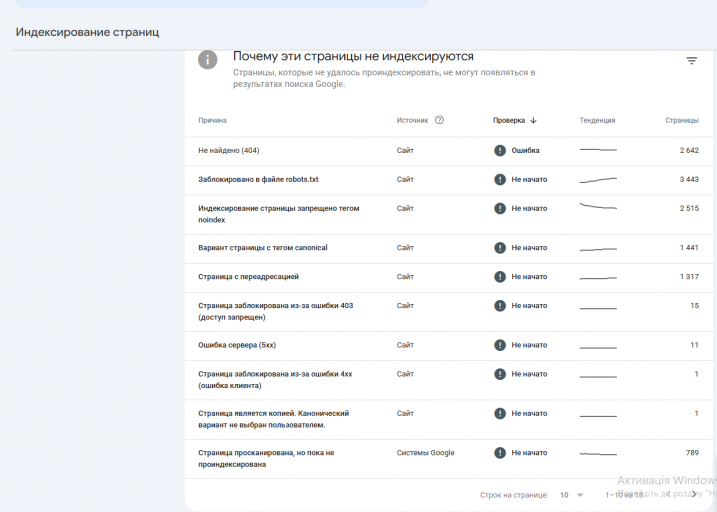Open Заблокировано в файле robots.txt reason

pyautogui.click(x=258, y=179)
